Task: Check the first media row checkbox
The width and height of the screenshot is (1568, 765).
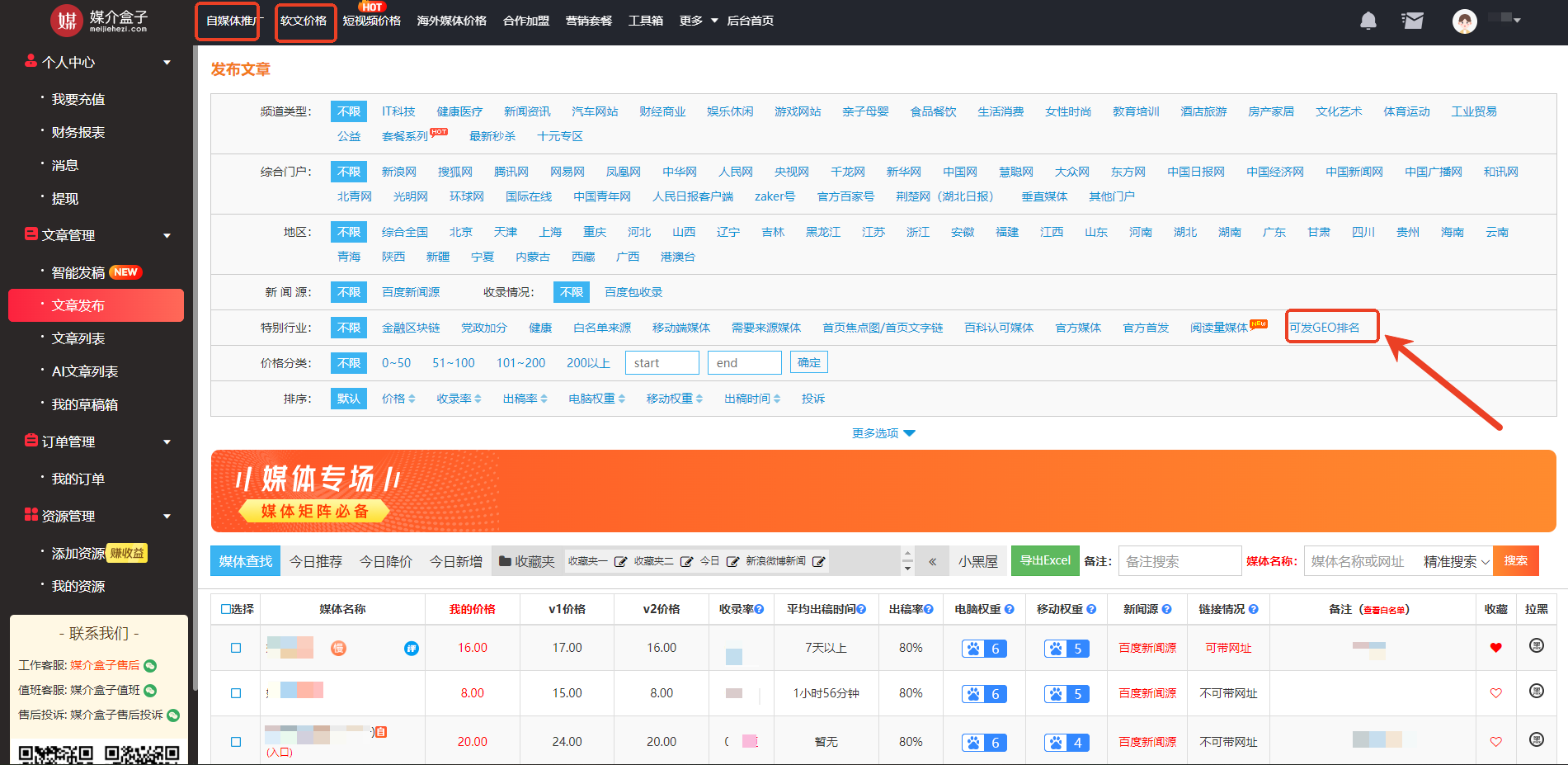Action: pos(236,648)
